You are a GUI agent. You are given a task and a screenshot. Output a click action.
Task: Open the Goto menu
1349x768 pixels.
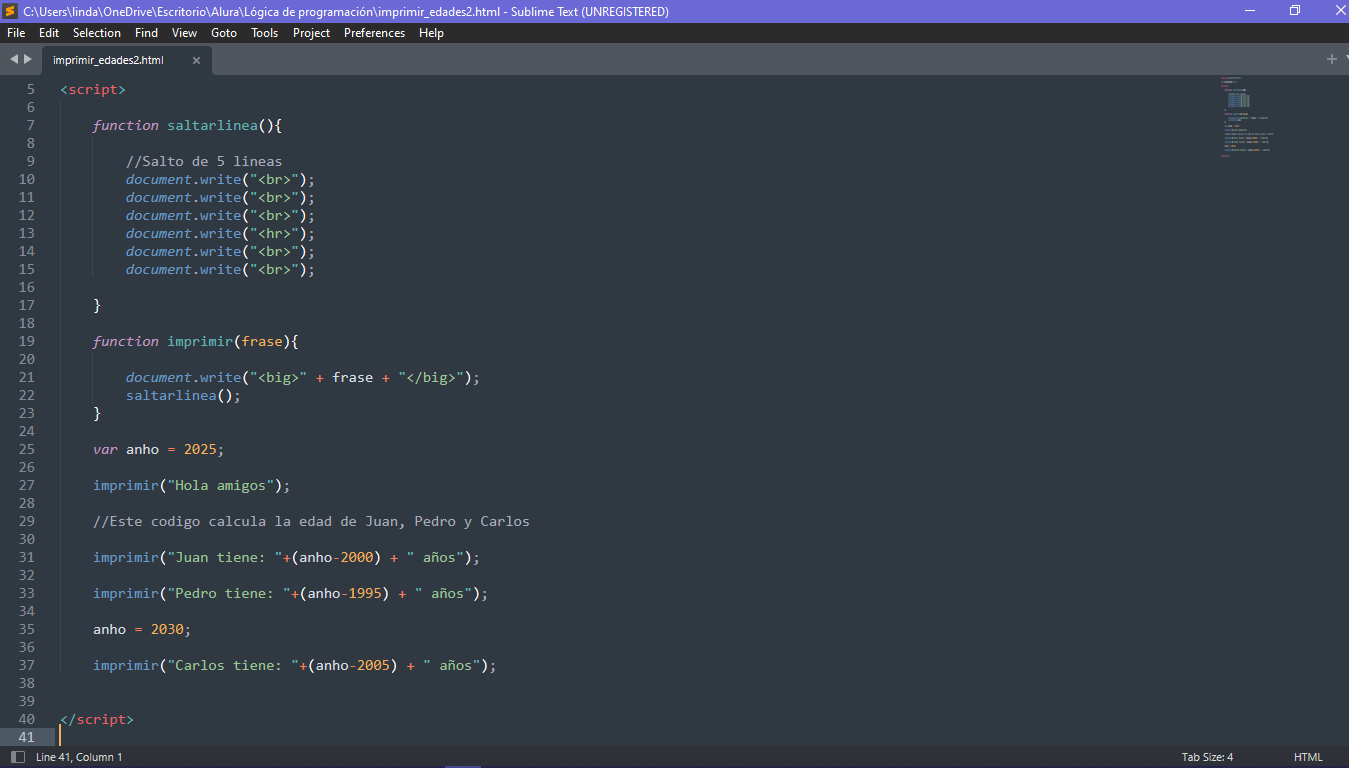tap(224, 33)
